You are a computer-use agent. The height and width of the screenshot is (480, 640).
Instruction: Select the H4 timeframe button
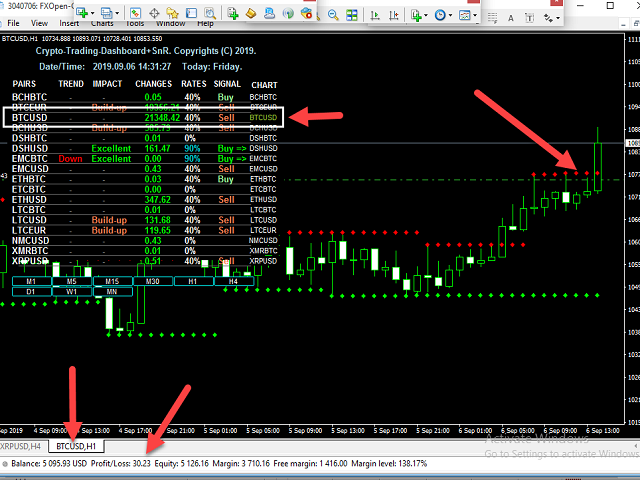[233, 281]
